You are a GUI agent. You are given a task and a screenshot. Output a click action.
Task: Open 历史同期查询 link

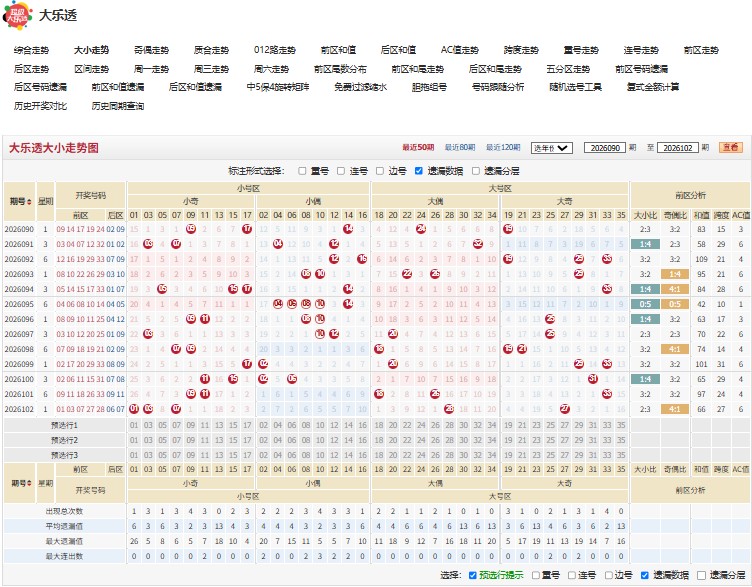pos(118,106)
